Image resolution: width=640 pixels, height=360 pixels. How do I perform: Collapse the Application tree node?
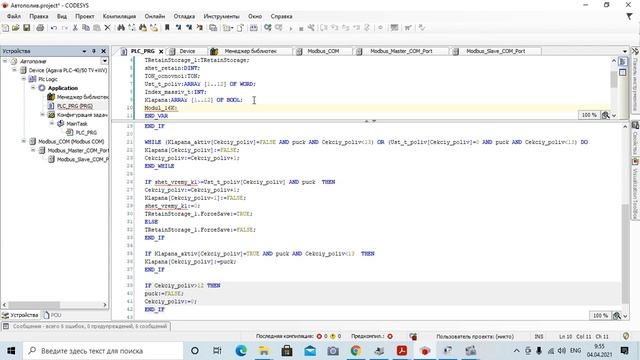click(33, 88)
